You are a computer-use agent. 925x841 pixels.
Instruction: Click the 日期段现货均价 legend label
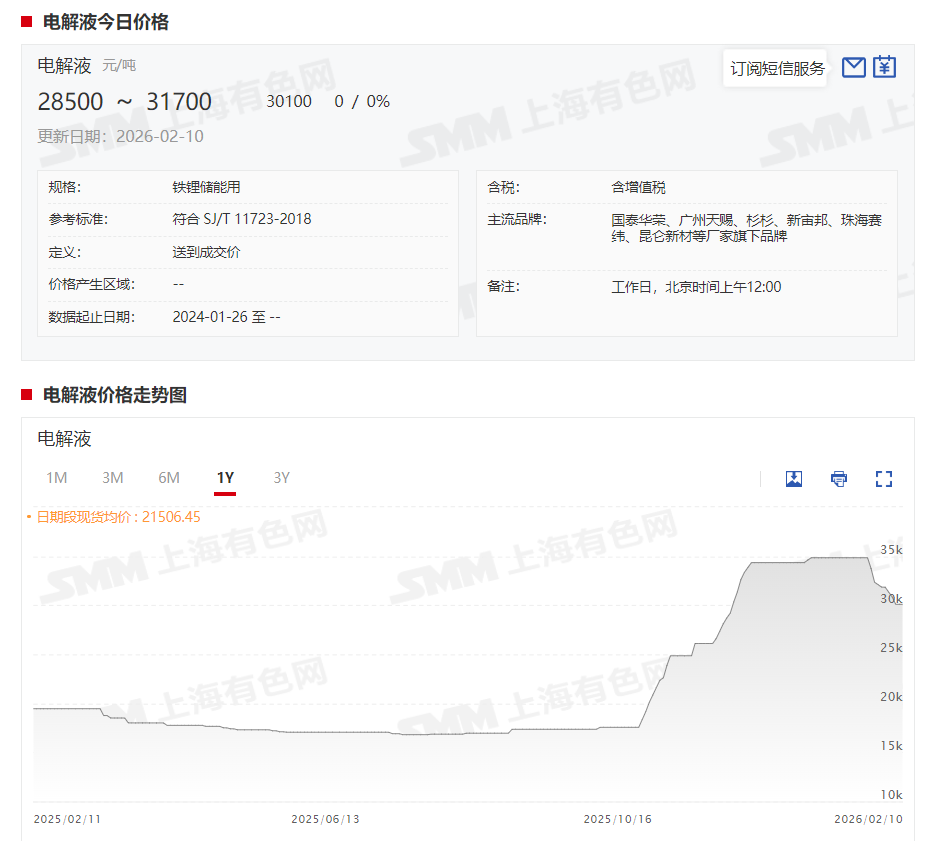pyautogui.click(x=118, y=517)
